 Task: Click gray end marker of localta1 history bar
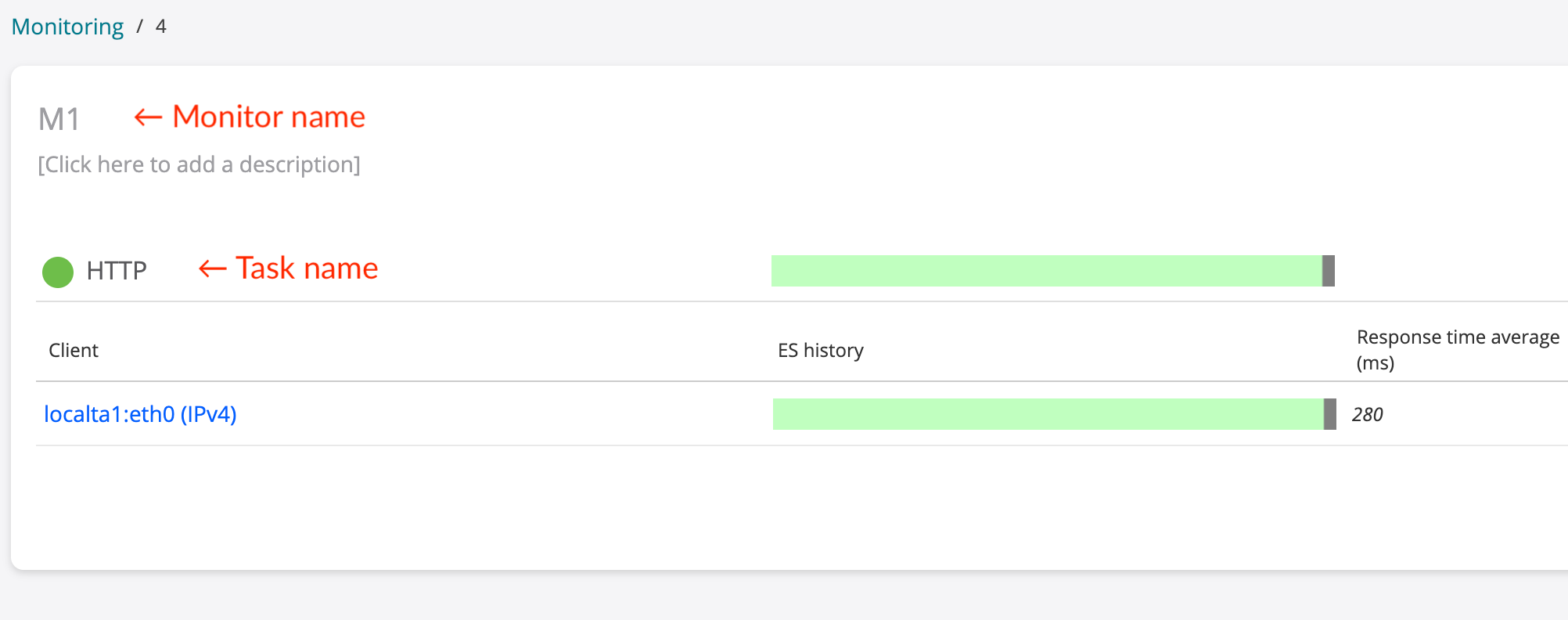(x=1329, y=414)
